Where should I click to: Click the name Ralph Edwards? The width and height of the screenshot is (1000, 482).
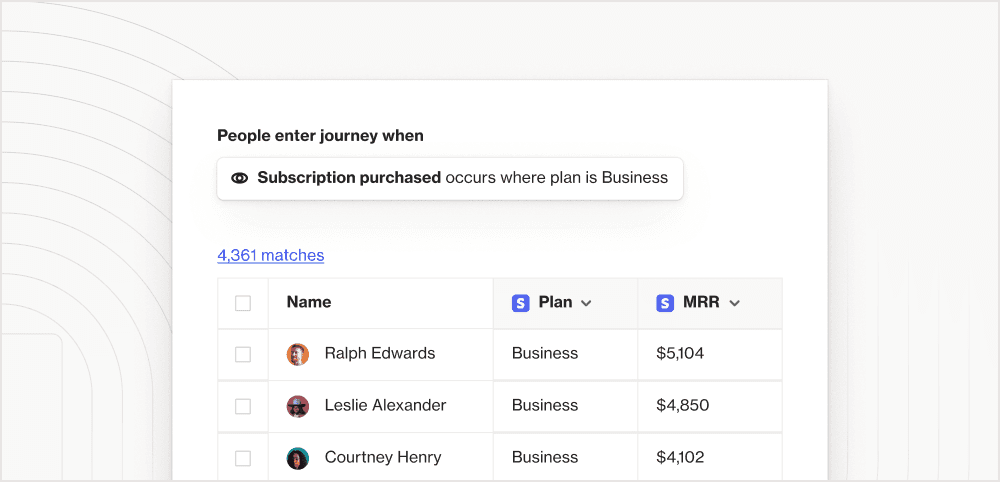pyautogui.click(x=380, y=353)
